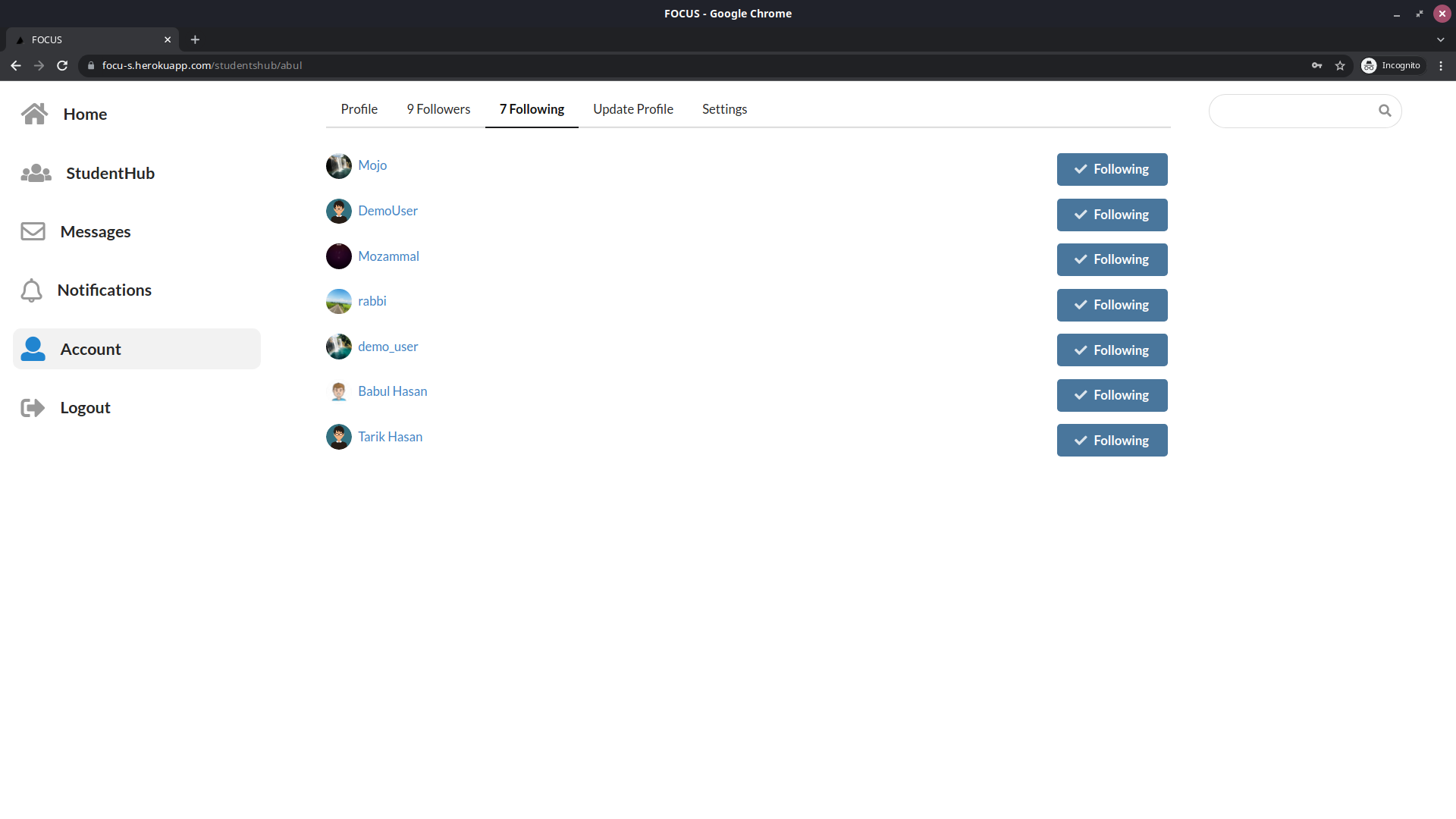Unfollow Mojo using the Following toggle
This screenshot has width=1456, height=819.
tap(1112, 169)
